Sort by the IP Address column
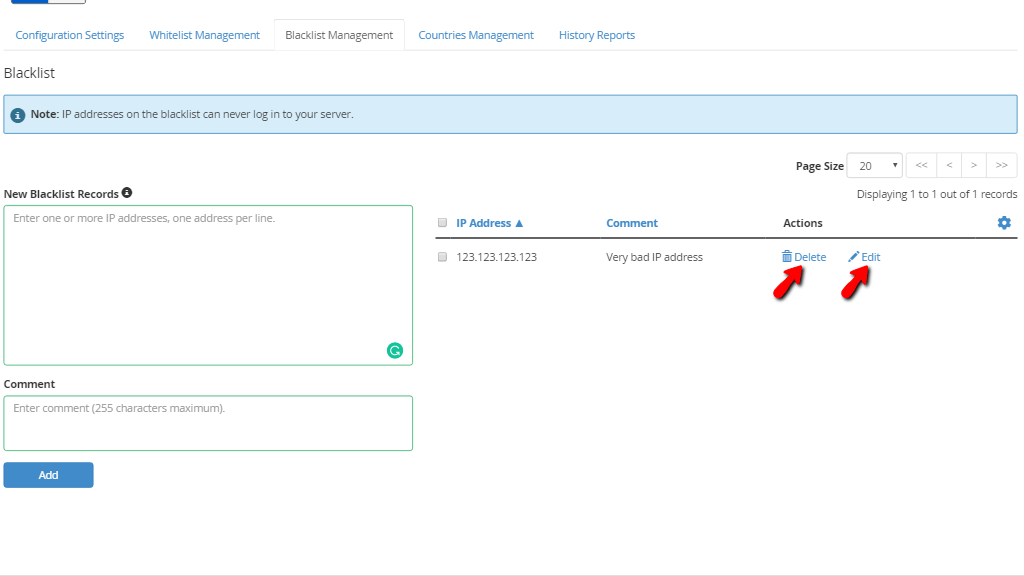Image resolution: width=1024 pixels, height=576 pixels. [490, 223]
